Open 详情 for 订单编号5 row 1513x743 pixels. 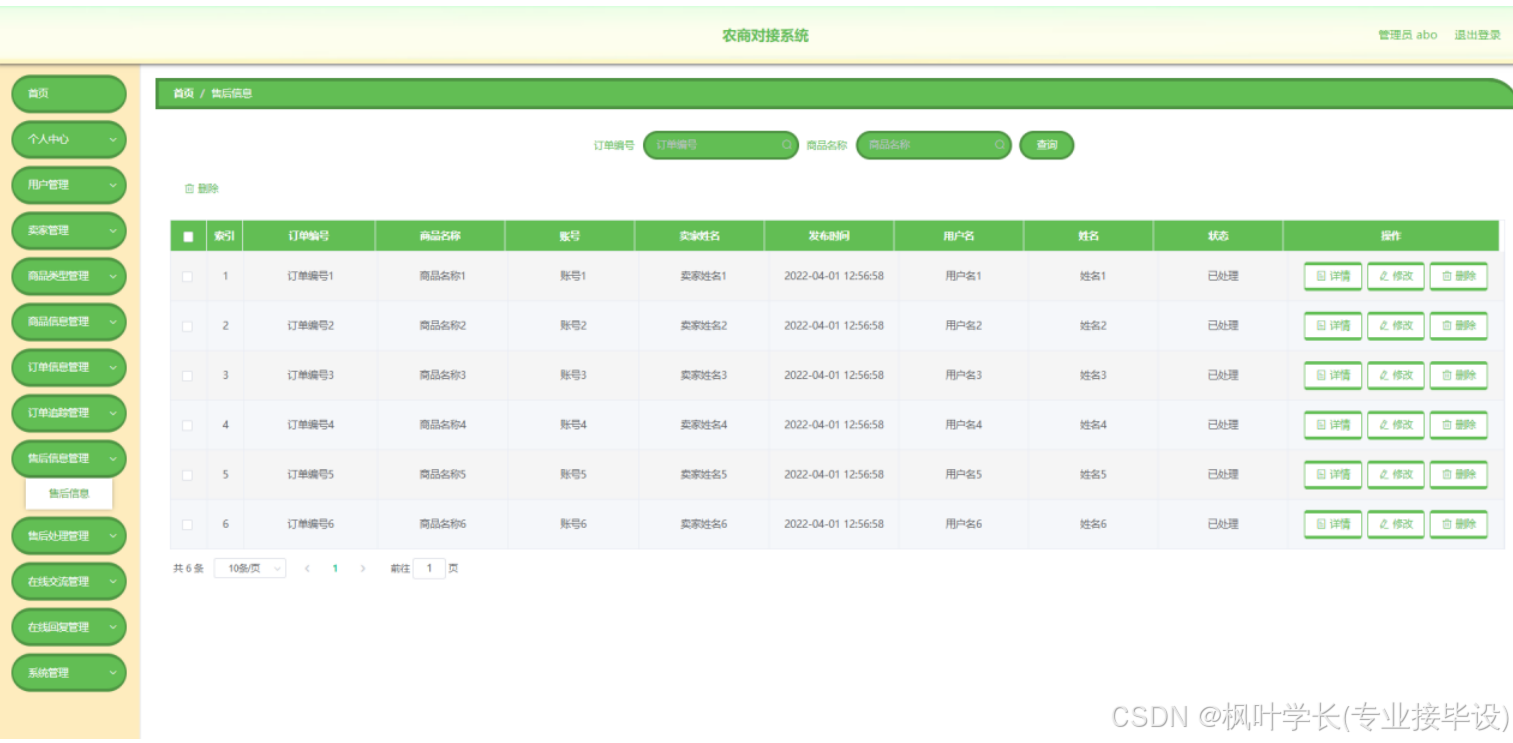[1333, 474]
